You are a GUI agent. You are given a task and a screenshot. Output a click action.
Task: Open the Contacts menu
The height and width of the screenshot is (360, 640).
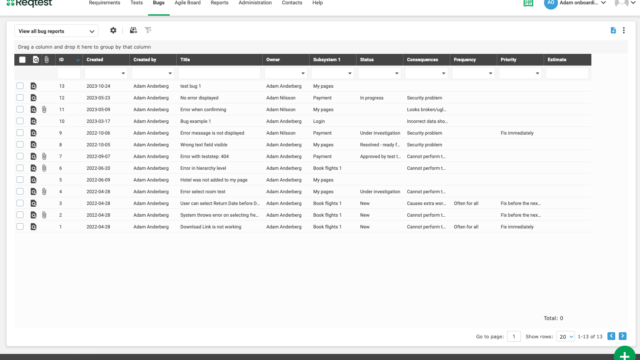(x=292, y=3)
